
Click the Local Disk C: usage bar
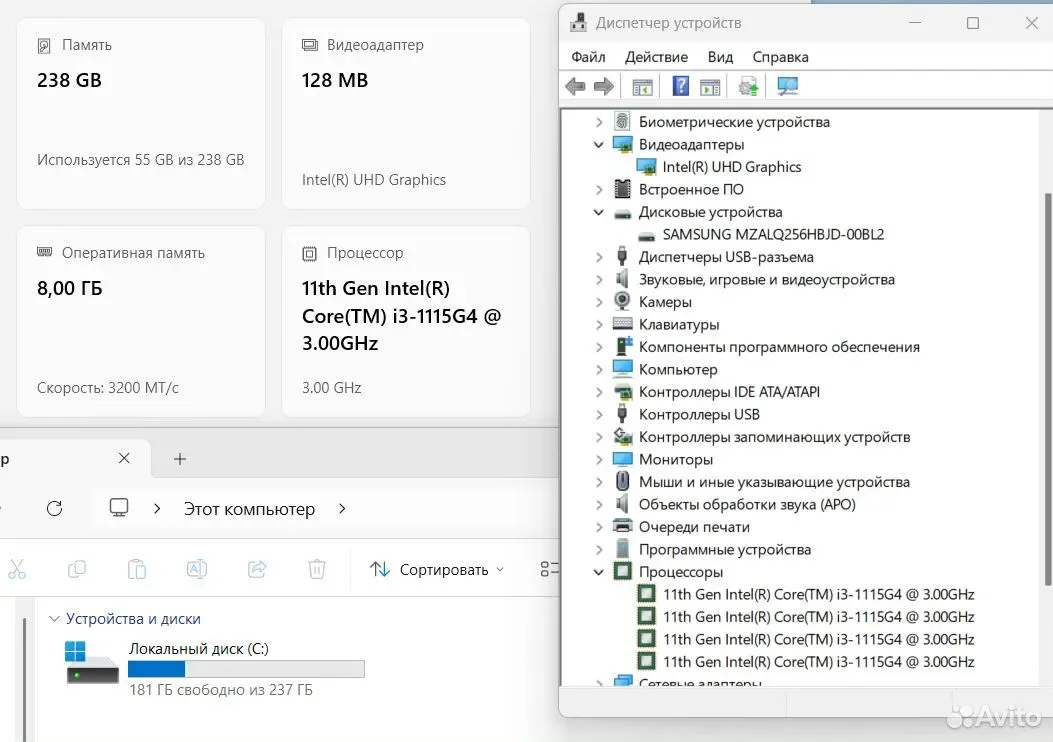[x=246, y=669]
